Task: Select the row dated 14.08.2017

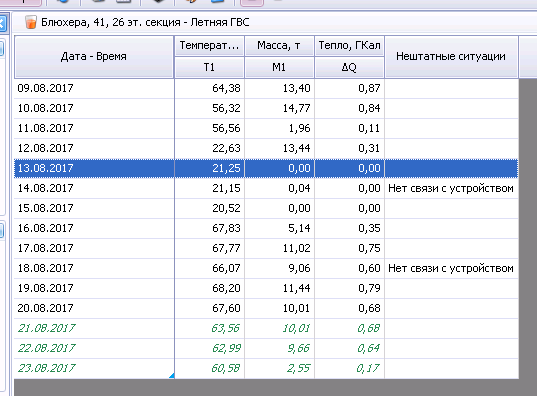Action: (x=266, y=188)
